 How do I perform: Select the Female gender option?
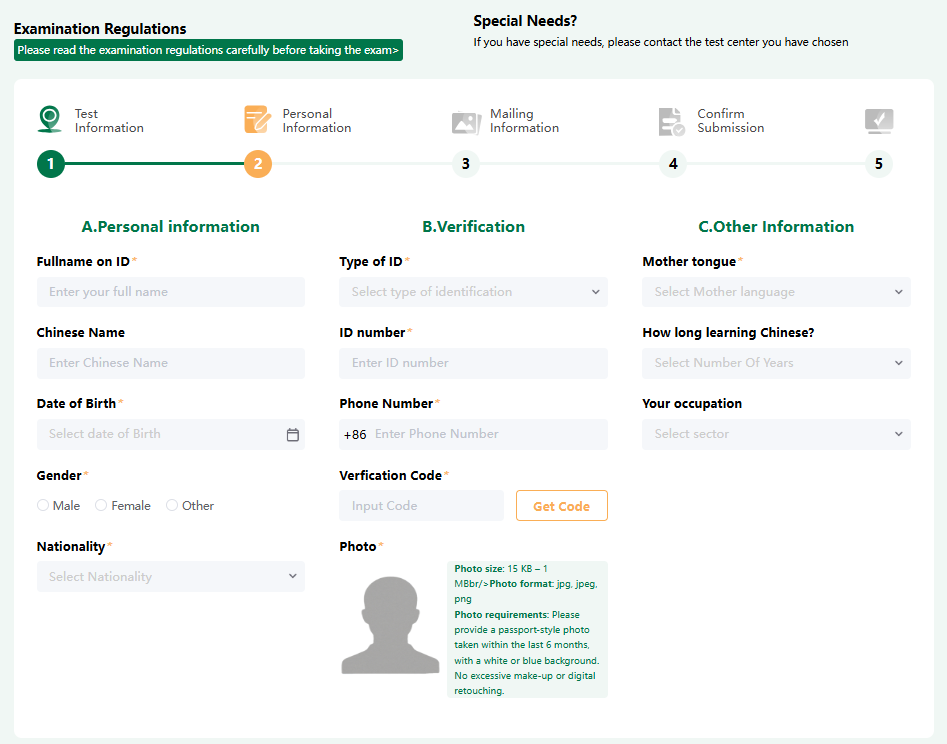coord(101,505)
